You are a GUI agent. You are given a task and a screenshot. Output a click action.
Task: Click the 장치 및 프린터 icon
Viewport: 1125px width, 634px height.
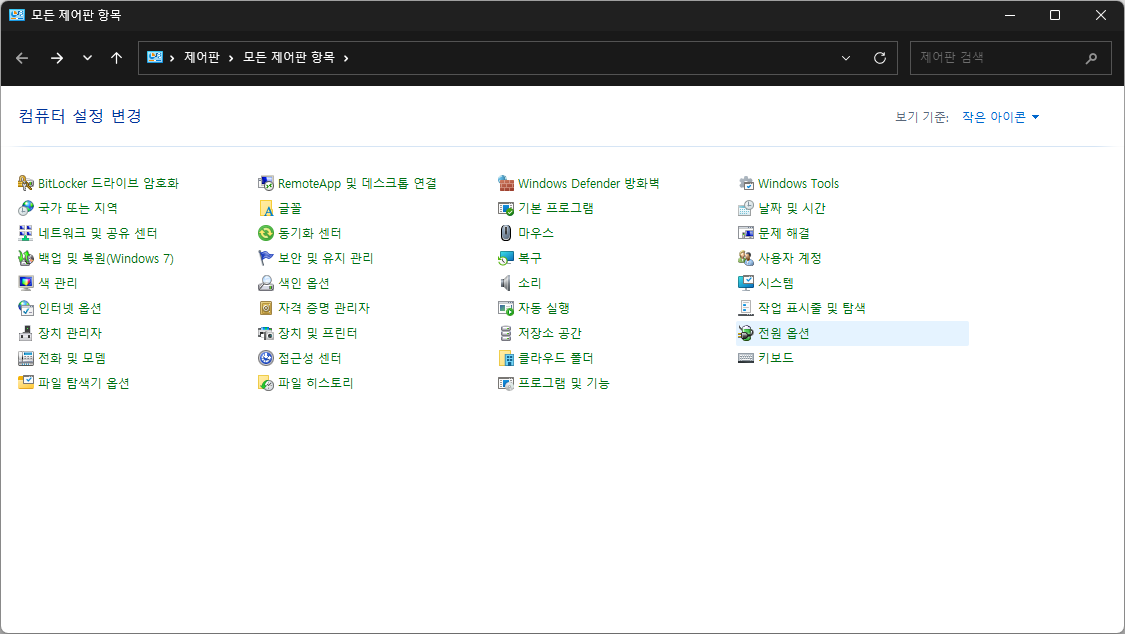266,333
